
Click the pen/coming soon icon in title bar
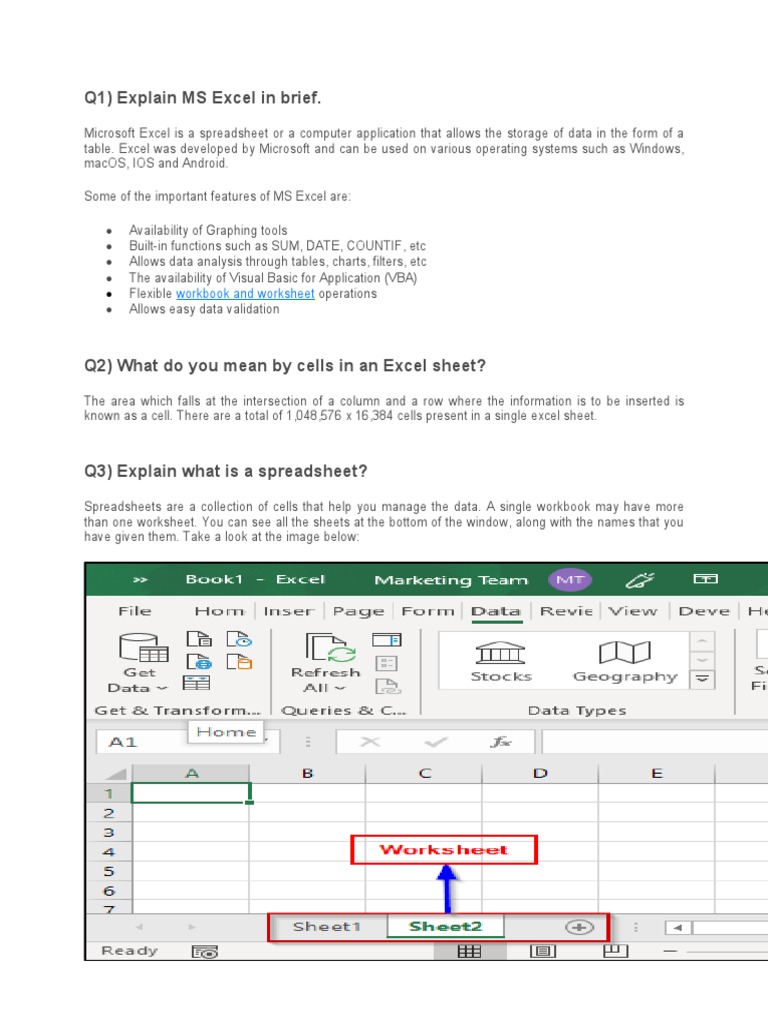tap(639, 579)
